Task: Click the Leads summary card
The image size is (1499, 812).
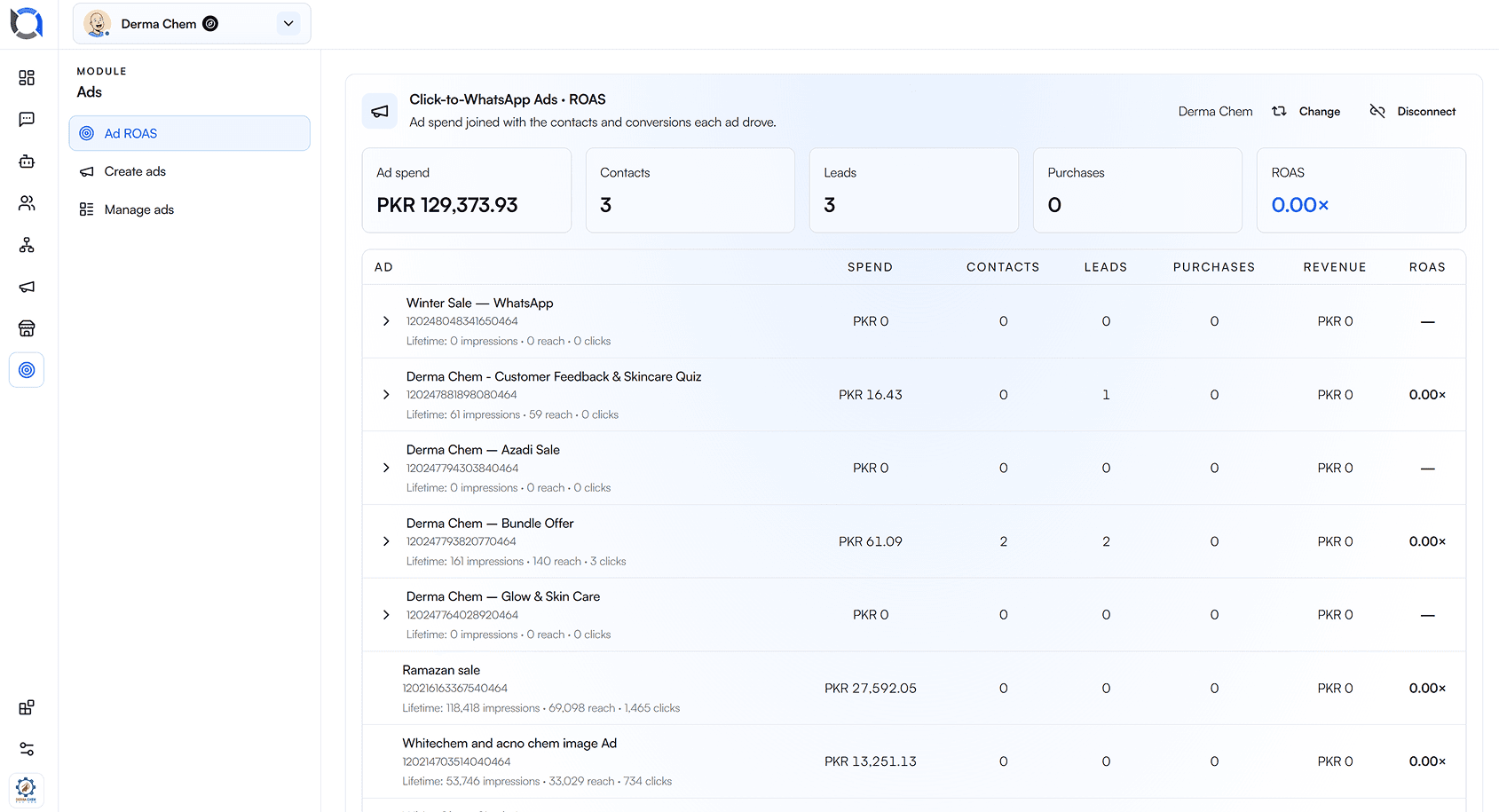Action: (914, 190)
